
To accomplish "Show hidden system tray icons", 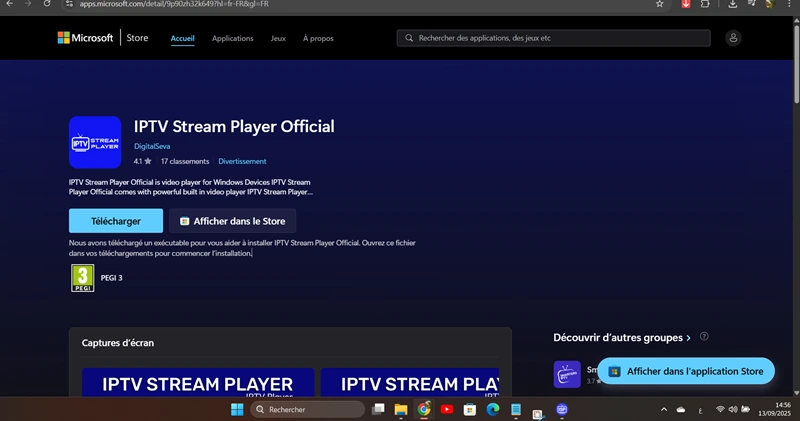I will coord(664,409).
